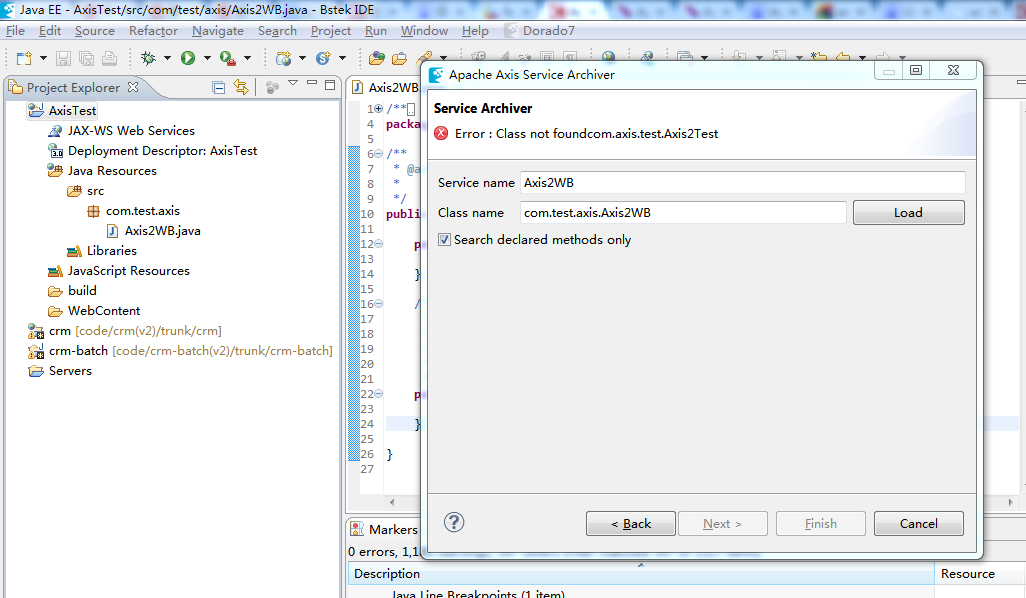Click the editor horizontal scrollbar left arrow
1026x598 pixels.
(392, 502)
